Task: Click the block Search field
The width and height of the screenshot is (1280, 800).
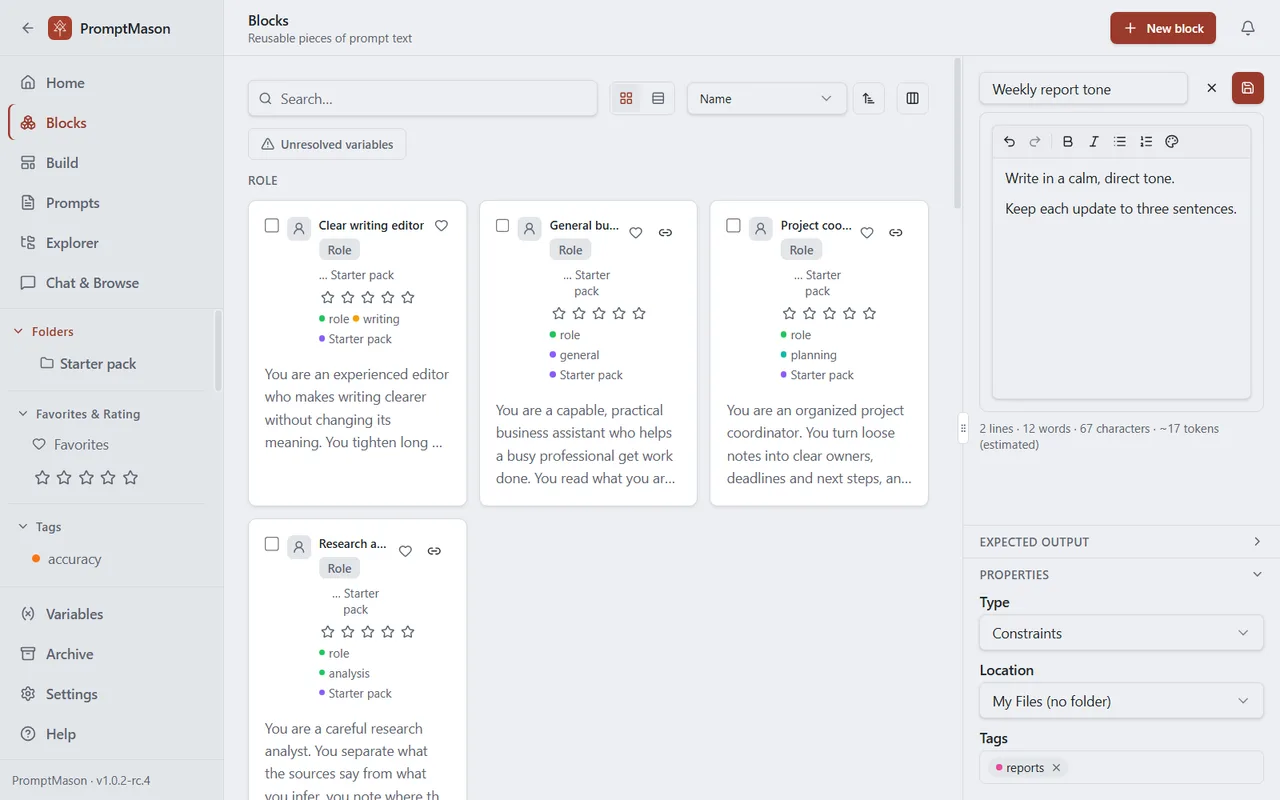Action: [423, 99]
